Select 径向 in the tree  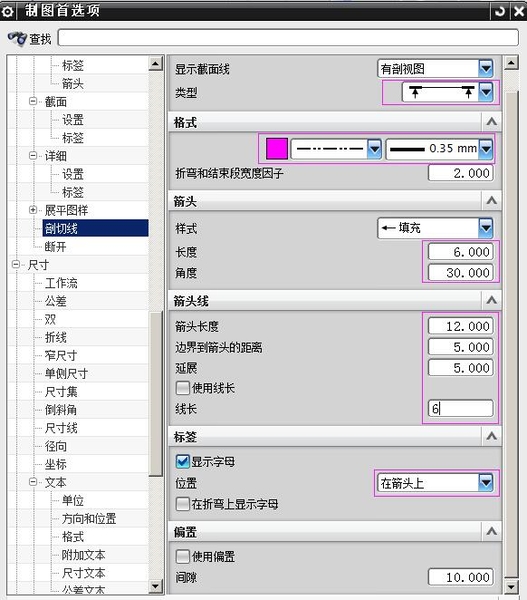click(55, 446)
